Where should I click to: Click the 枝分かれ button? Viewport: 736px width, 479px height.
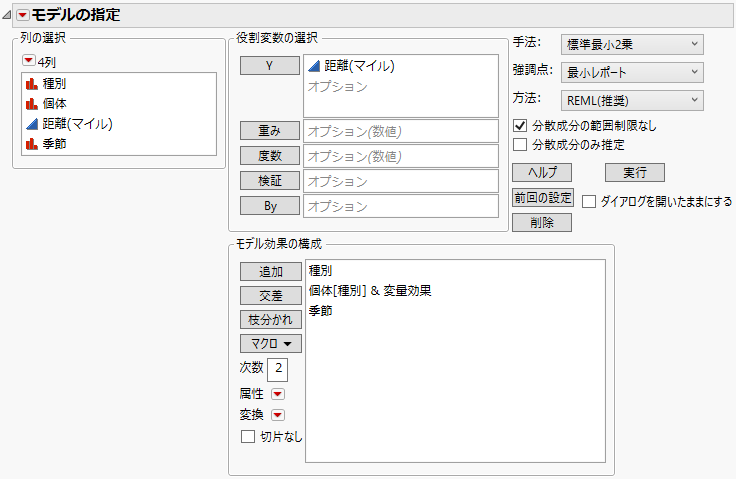click(x=271, y=320)
